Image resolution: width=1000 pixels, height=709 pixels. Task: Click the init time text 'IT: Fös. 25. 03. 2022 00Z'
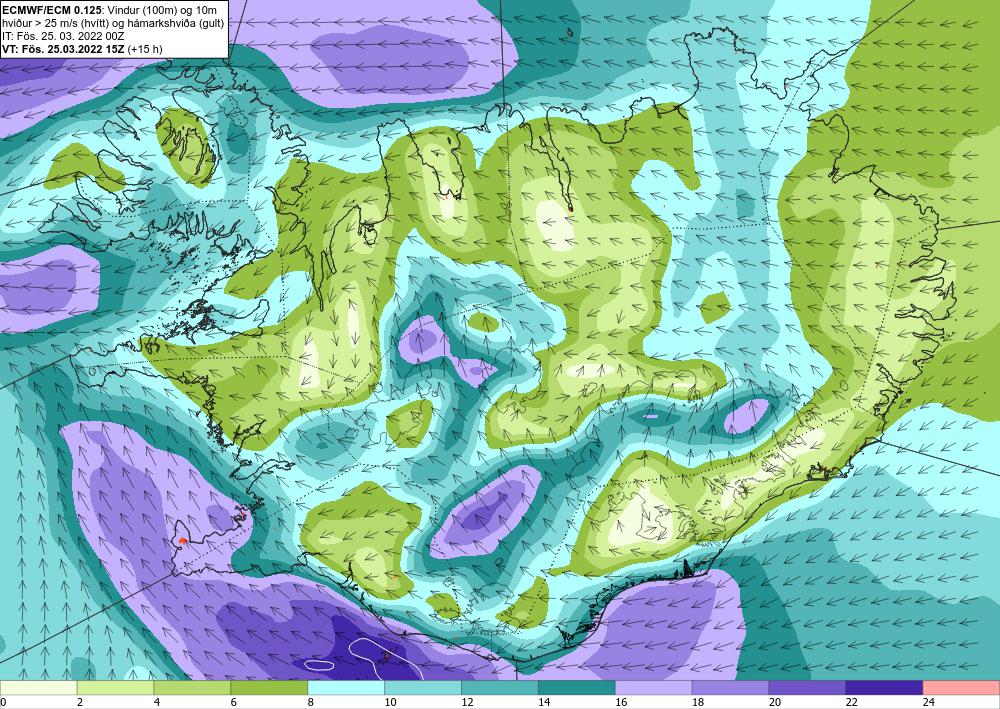[63, 36]
